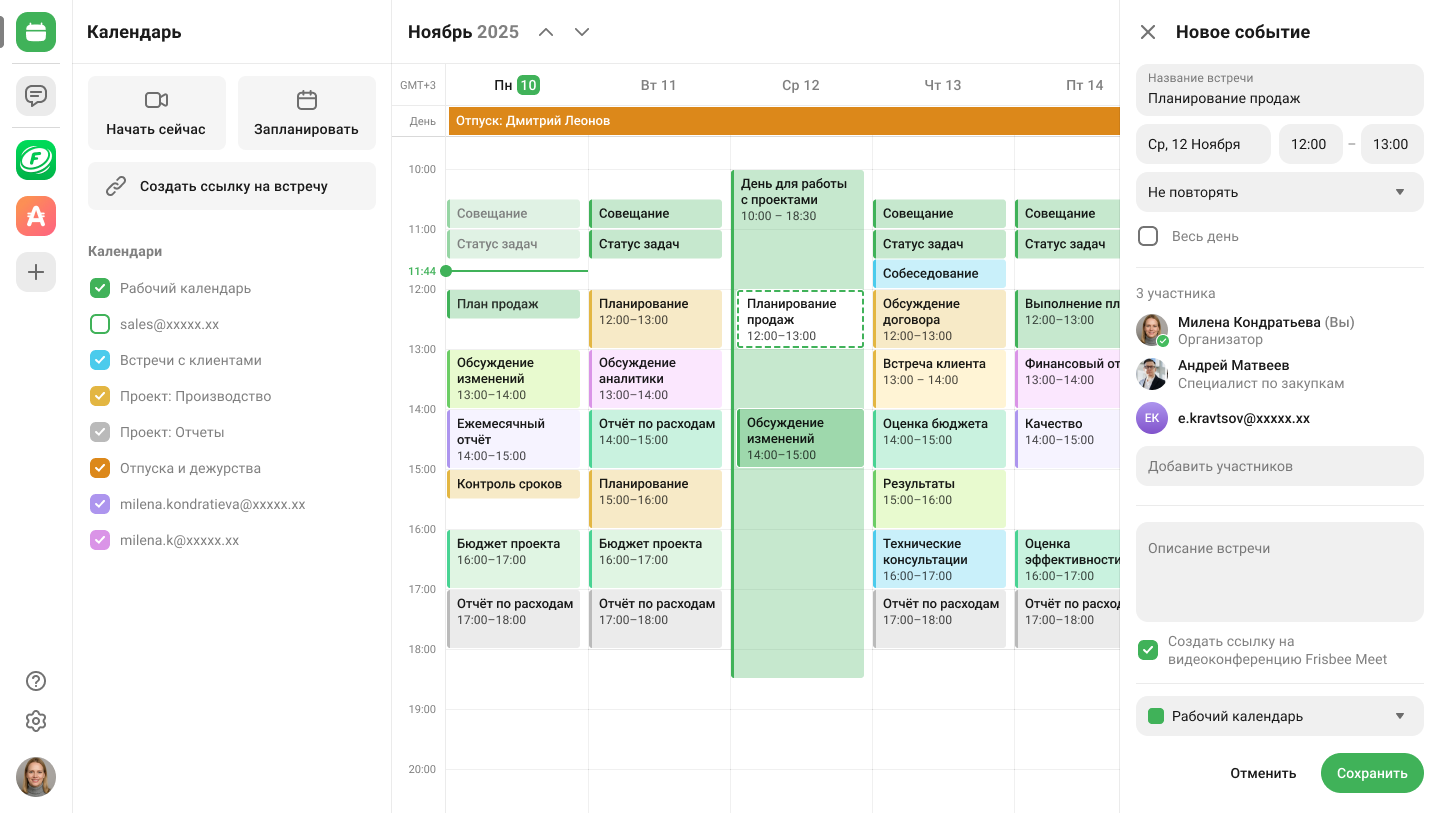Select the Пн 10 day header

pyautogui.click(x=517, y=85)
